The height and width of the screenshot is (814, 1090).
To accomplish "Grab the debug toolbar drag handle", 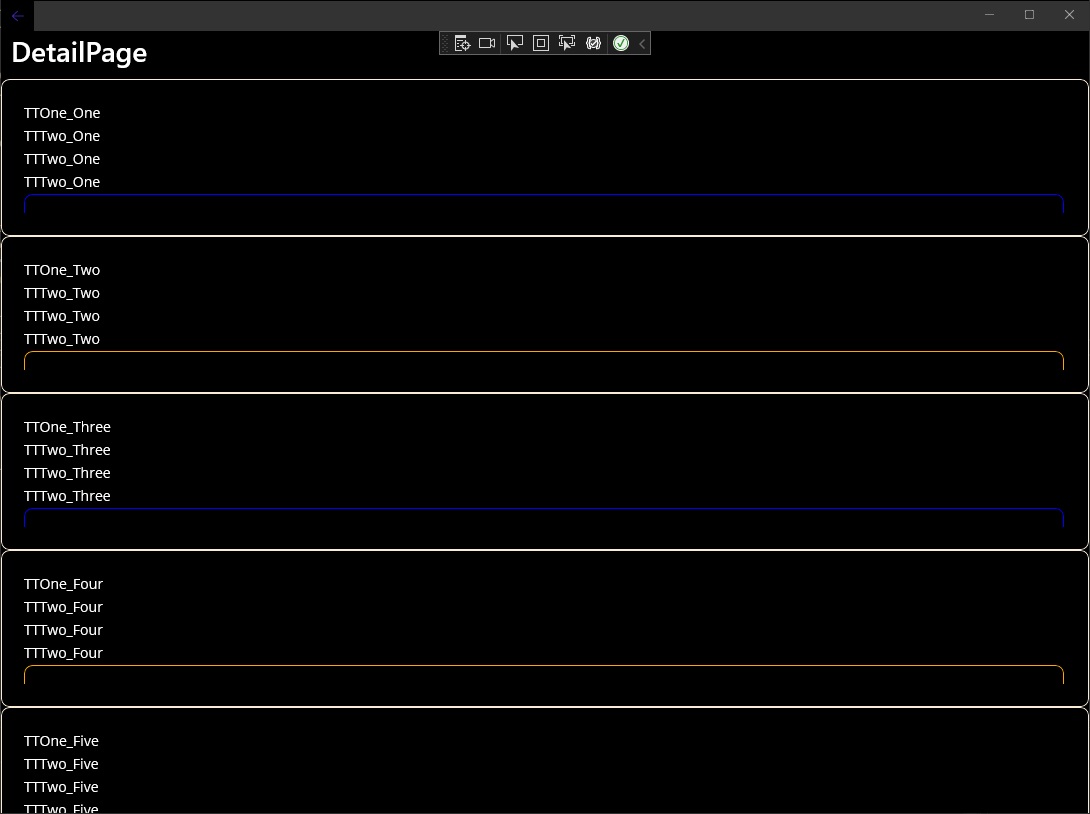I will coord(446,43).
